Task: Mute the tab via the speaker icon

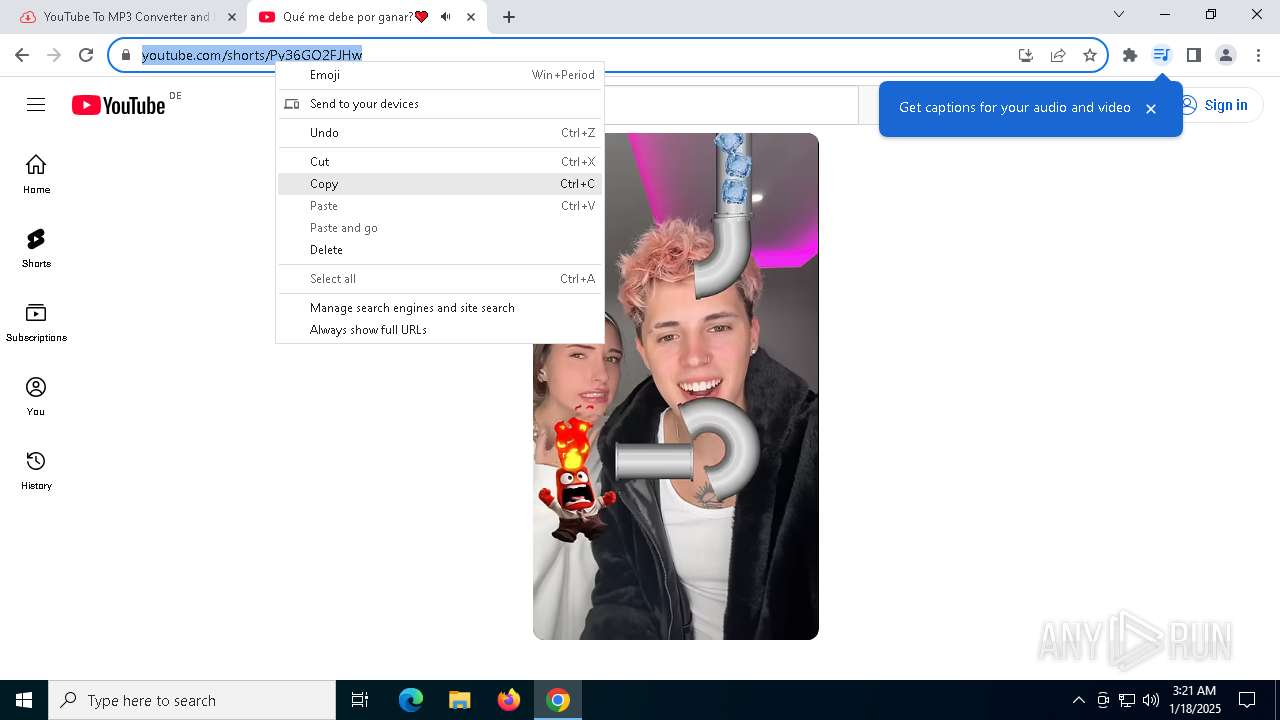Action: (x=445, y=17)
